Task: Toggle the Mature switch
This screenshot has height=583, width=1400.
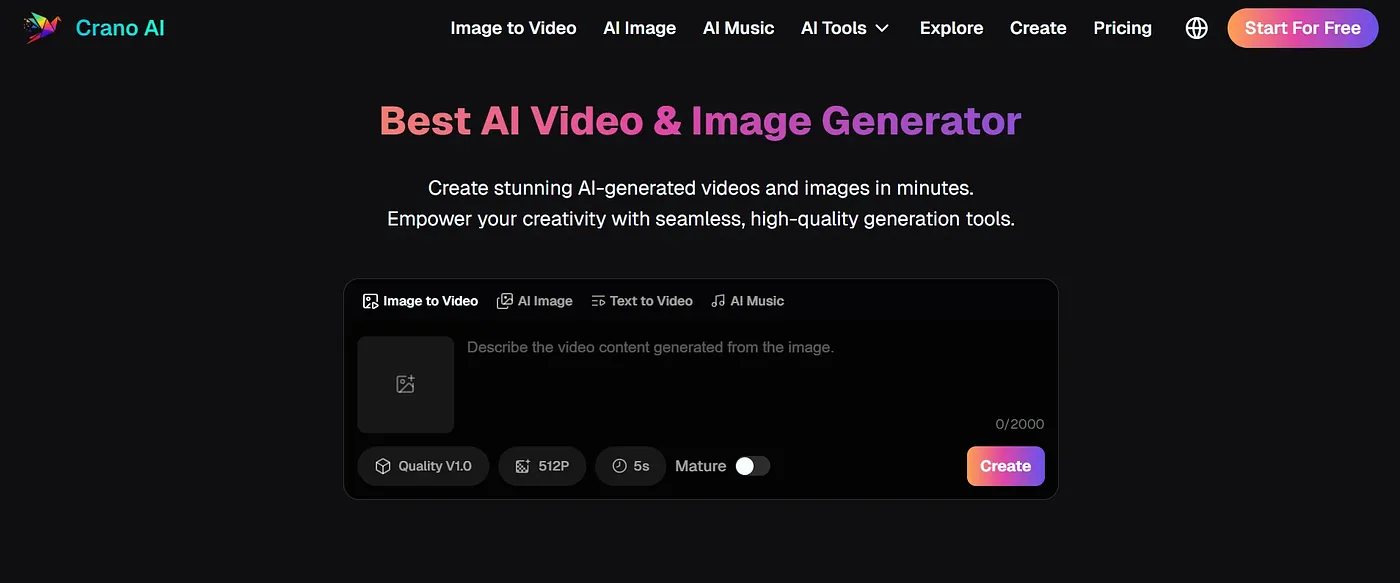Action: [752, 466]
